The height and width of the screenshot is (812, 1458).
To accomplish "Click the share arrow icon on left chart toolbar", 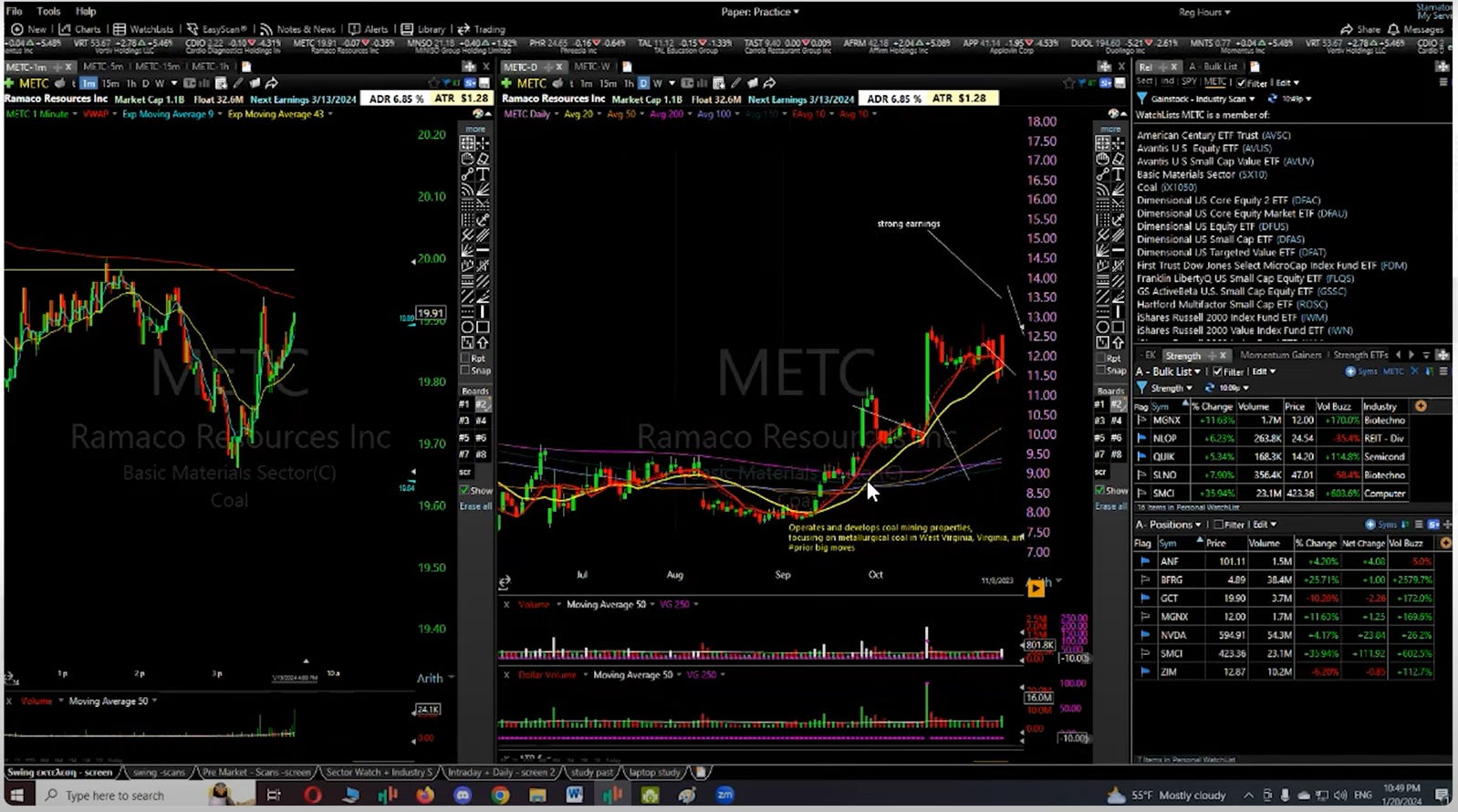I will [x=271, y=83].
